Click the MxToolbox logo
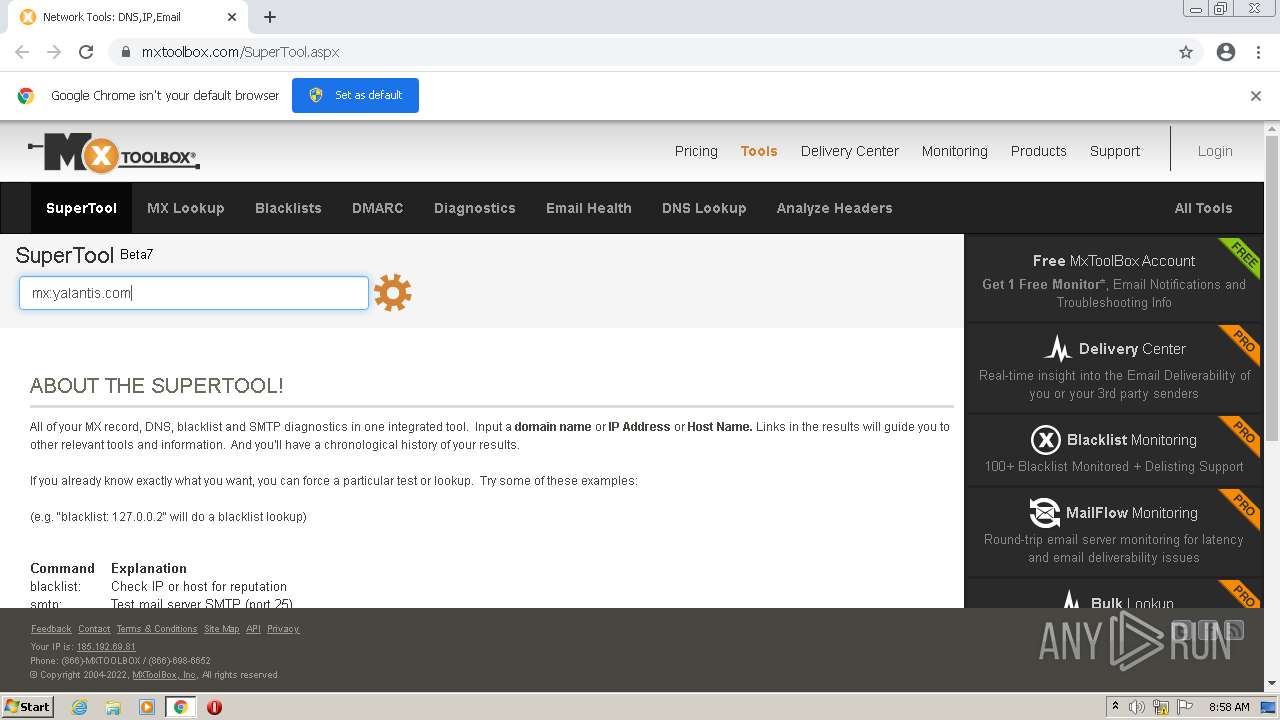This screenshot has width=1280, height=720. (x=114, y=153)
